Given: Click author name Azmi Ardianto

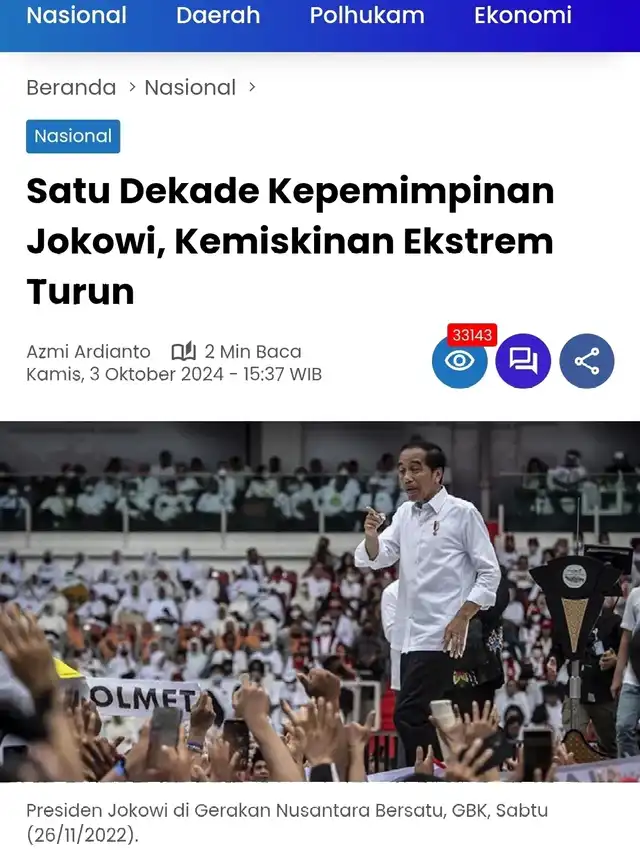Looking at the screenshot, I should coord(88,352).
